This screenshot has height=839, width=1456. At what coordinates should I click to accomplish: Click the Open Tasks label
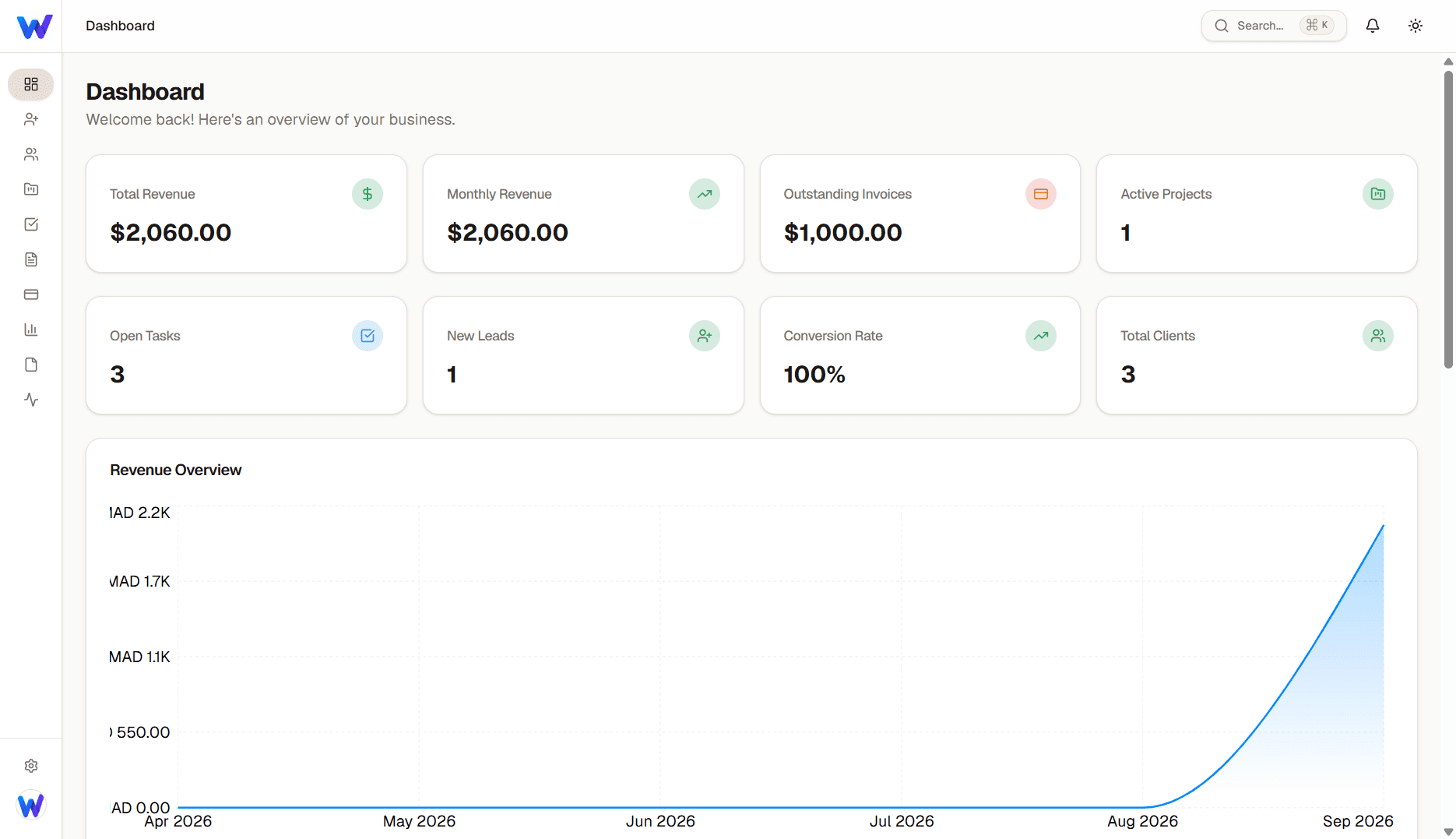[x=145, y=336]
